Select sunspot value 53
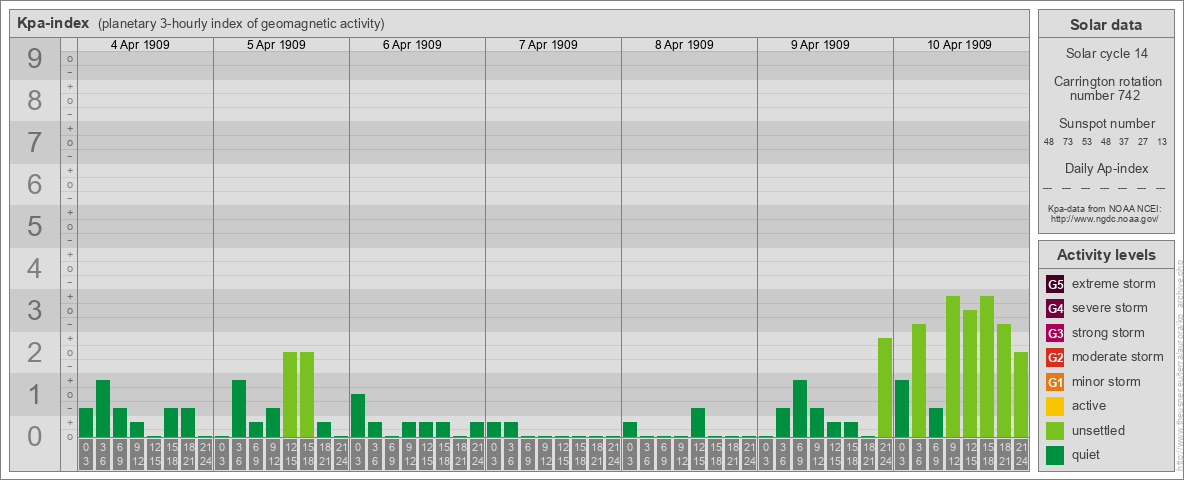1184x480 pixels. [x=1087, y=142]
